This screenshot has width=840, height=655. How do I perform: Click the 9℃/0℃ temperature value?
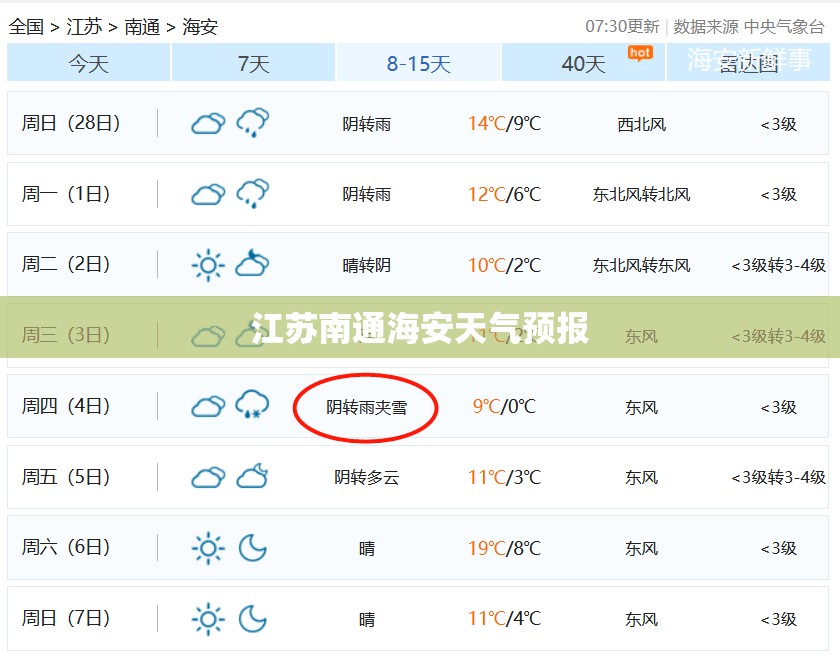click(x=504, y=406)
